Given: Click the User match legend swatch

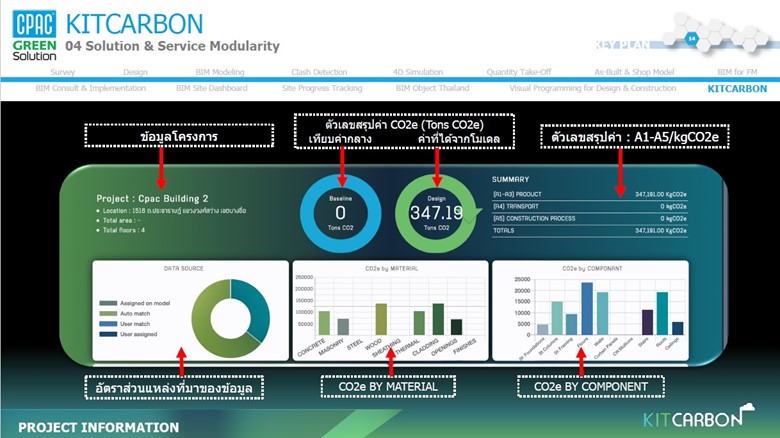Looking at the screenshot, I should (108, 324).
